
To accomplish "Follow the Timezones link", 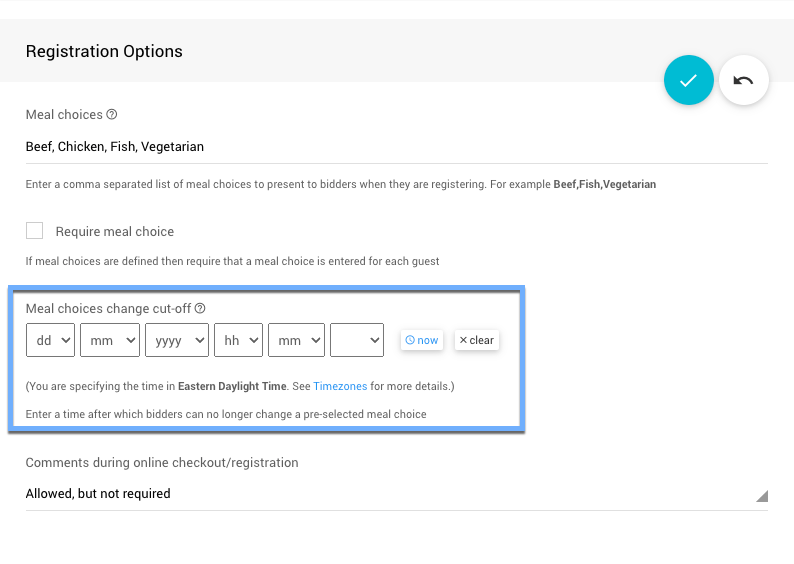I will tap(340, 386).
